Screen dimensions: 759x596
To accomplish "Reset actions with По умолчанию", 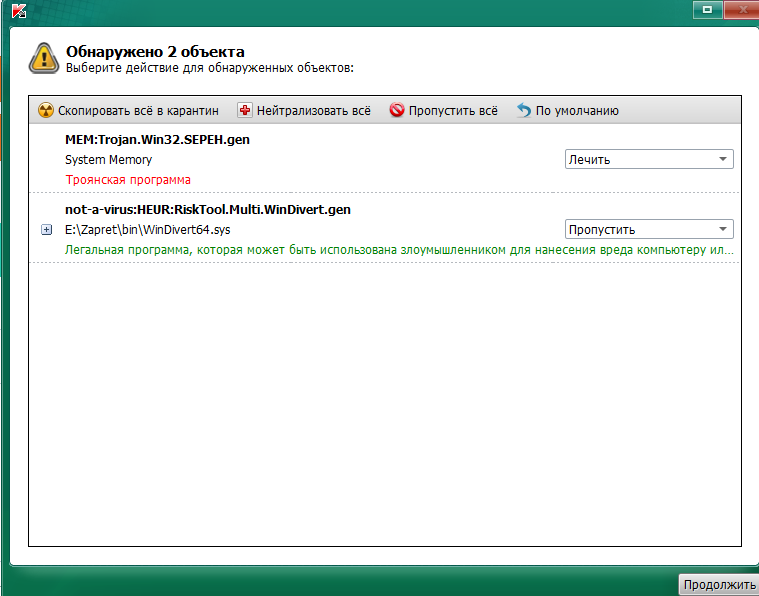I will pos(567,110).
